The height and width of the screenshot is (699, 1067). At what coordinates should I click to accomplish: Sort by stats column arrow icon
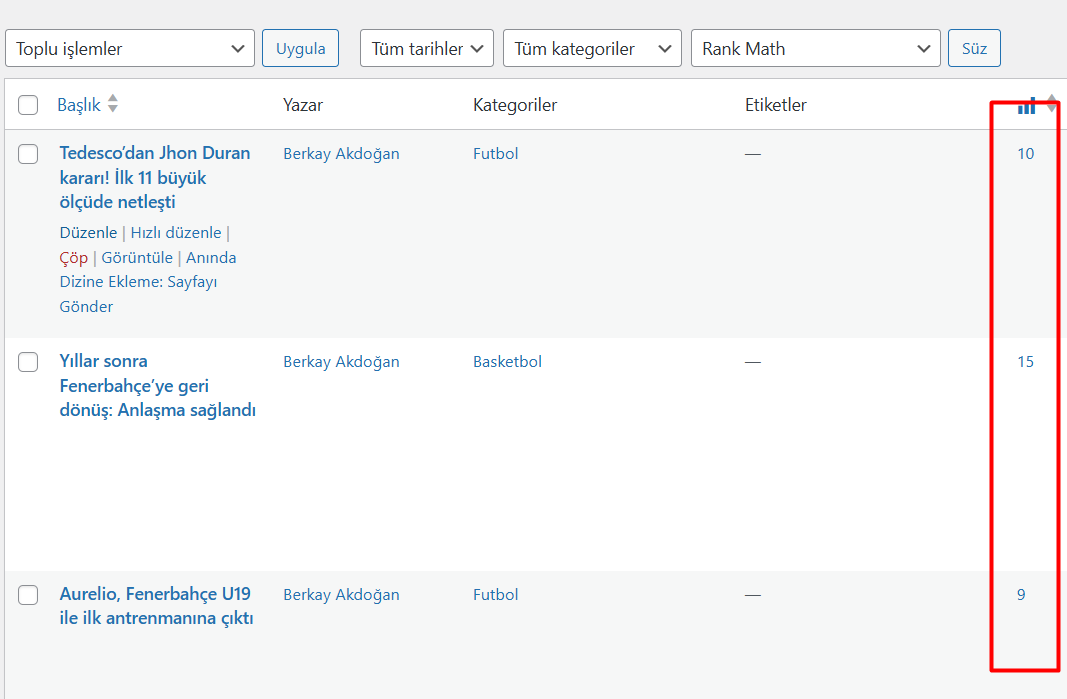tap(1052, 103)
